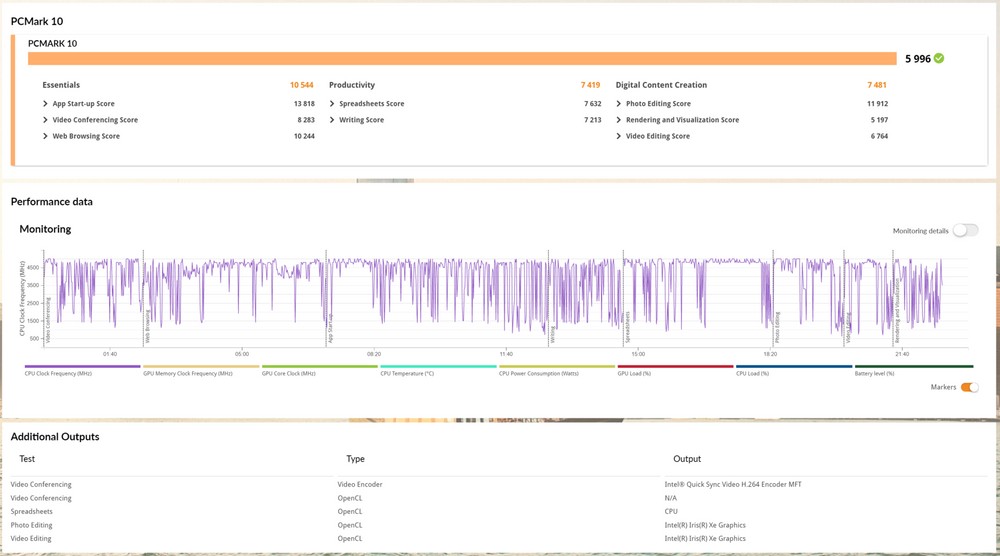This screenshot has height=556, width=1000.
Task: Turn off the Markers toggle
Action: (x=969, y=387)
